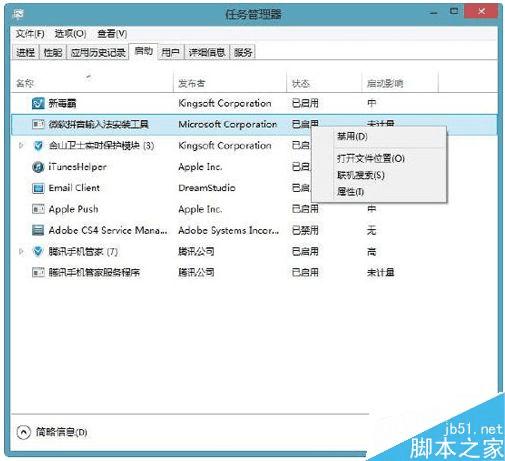Click 高 impact value in 腾讯手机管家 row
The width and height of the screenshot is (505, 461).
click(x=371, y=252)
